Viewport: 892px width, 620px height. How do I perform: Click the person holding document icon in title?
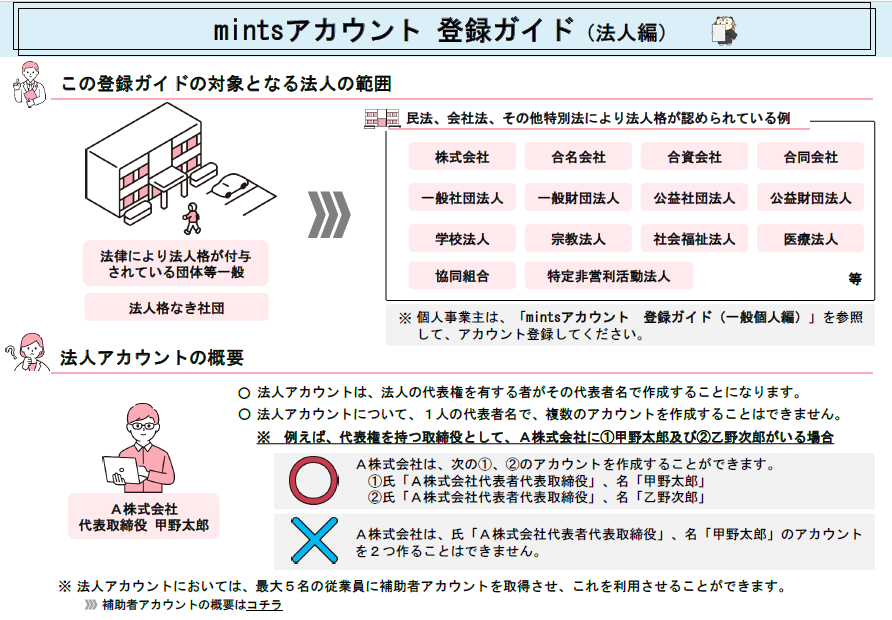(x=724, y=30)
